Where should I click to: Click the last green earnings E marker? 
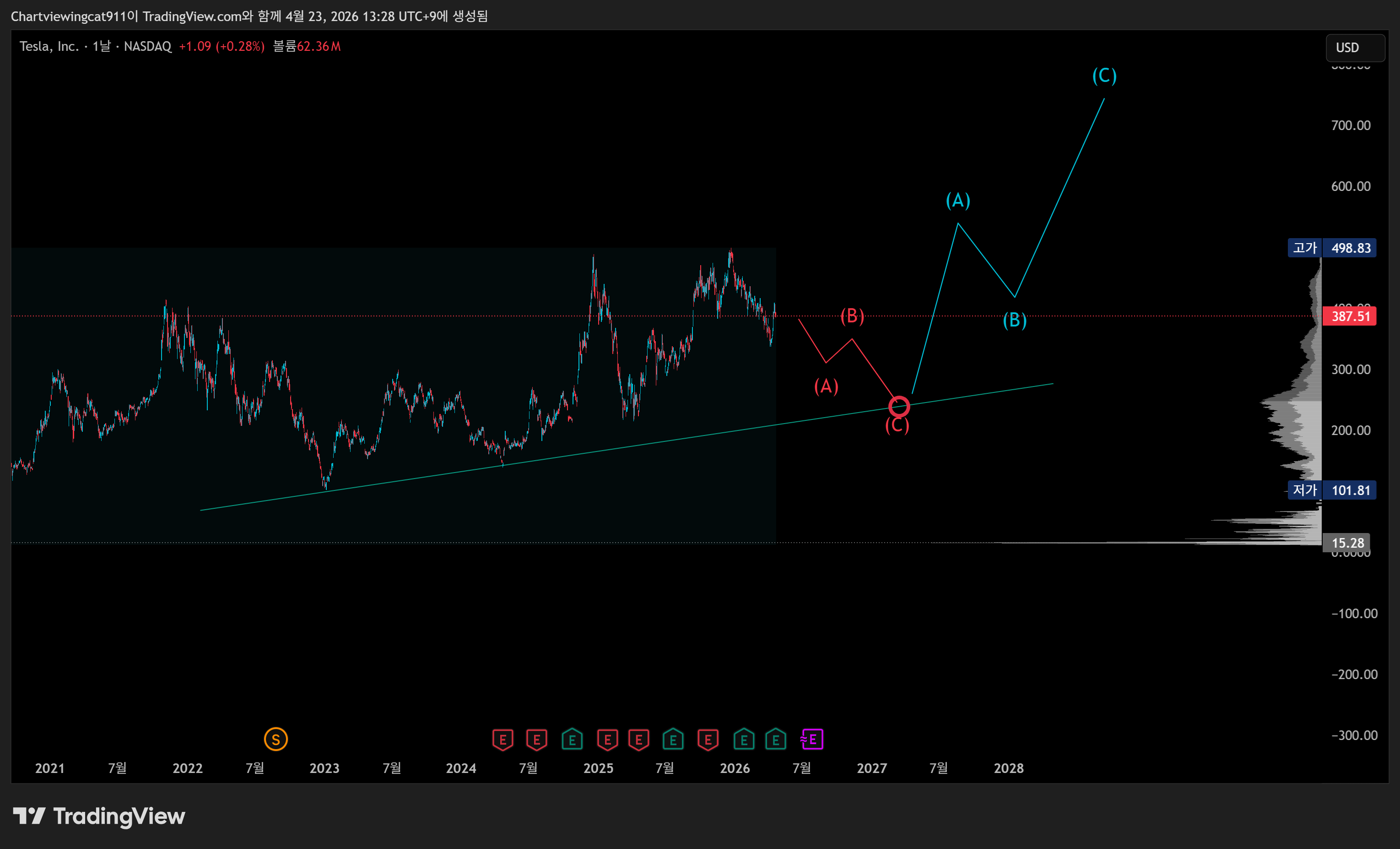point(776,739)
